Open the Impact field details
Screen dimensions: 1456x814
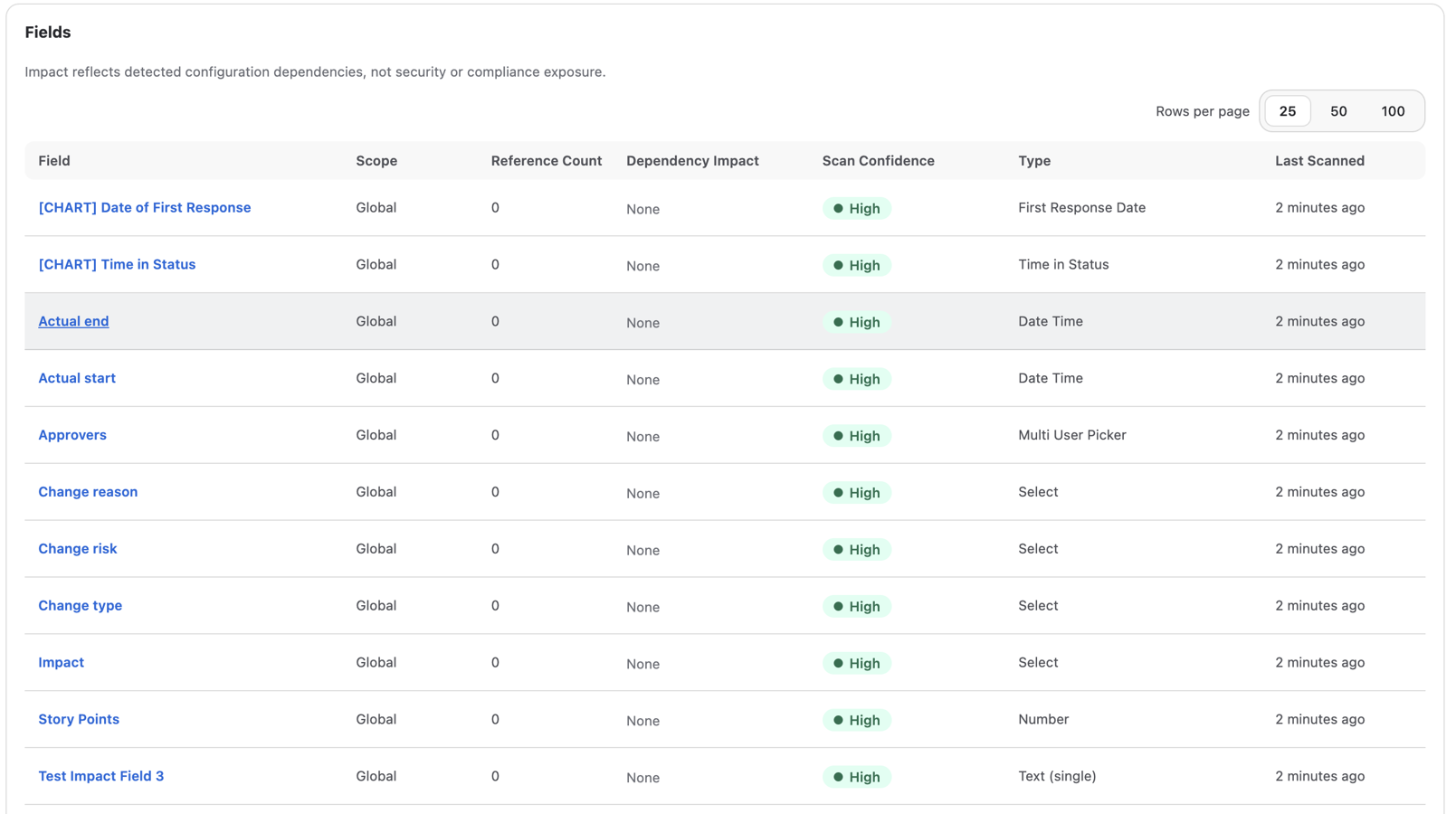point(61,662)
